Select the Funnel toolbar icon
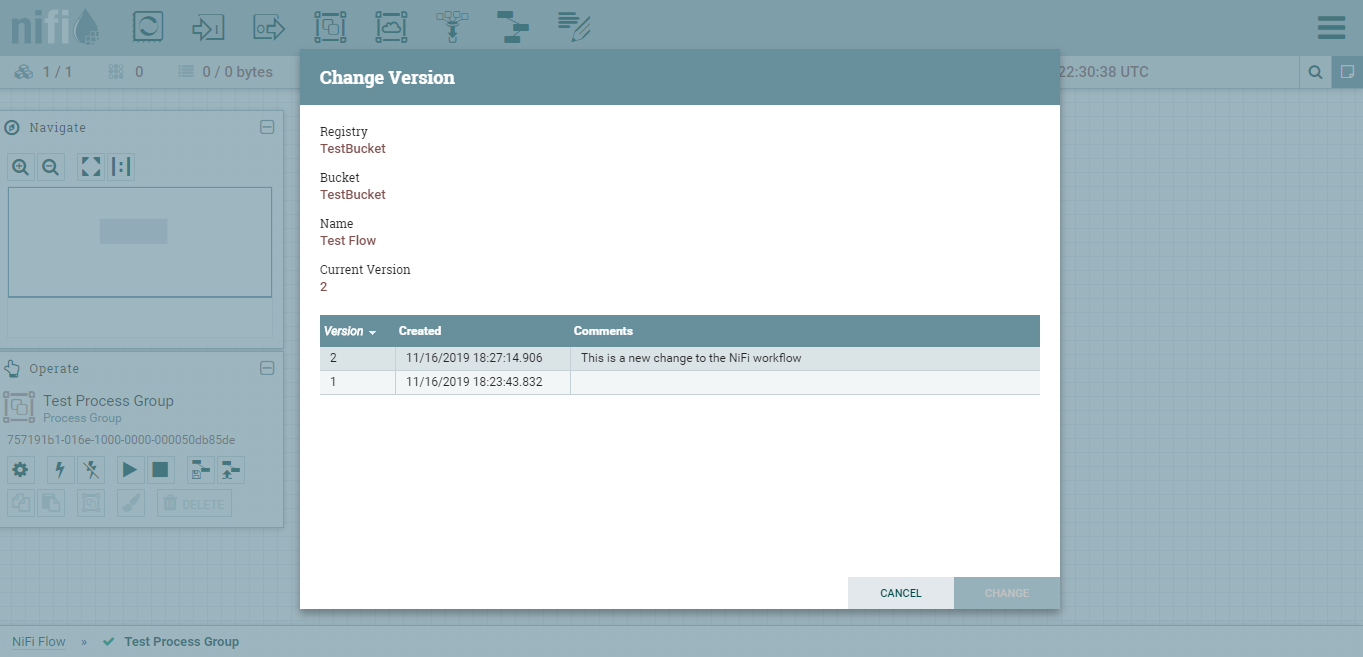Image resolution: width=1363 pixels, height=657 pixels. (x=452, y=27)
